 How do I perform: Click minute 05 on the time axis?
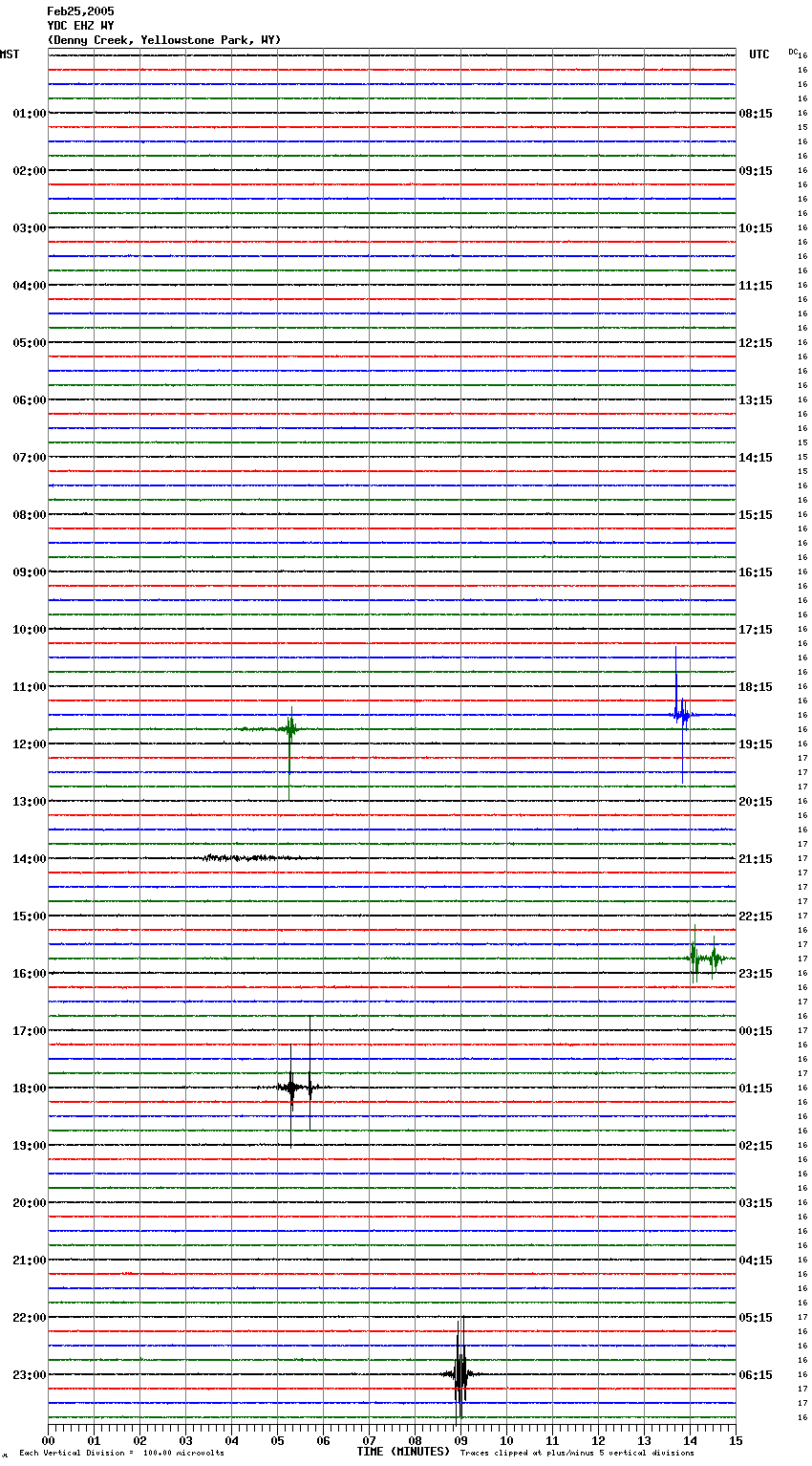[x=277, y=1441]
